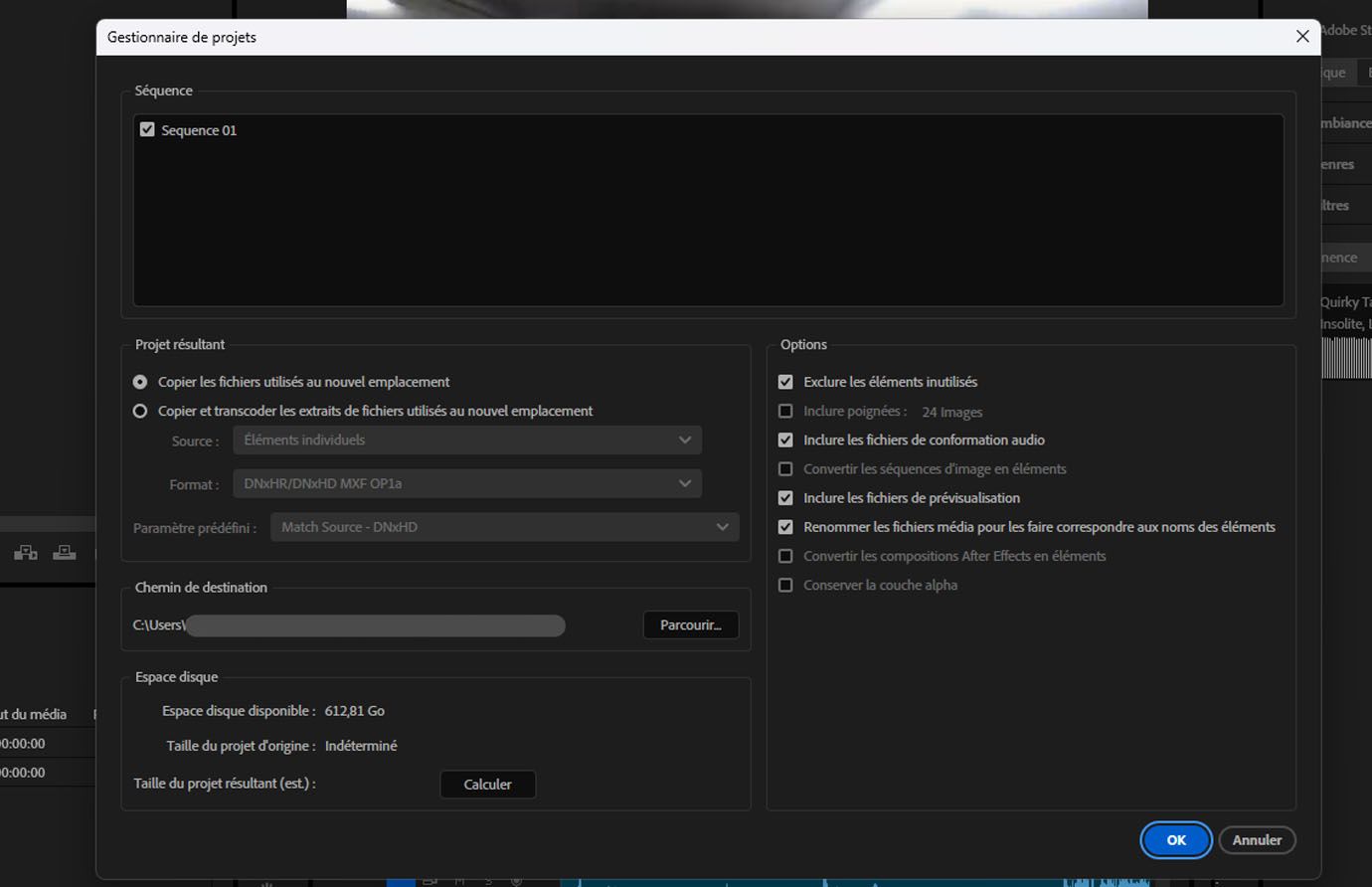The width and height of the screenshot is (1372, 887).
Task: Select "Copier les fichiers utilisés au nouvel emplacement"
Action: click(140, 382)
